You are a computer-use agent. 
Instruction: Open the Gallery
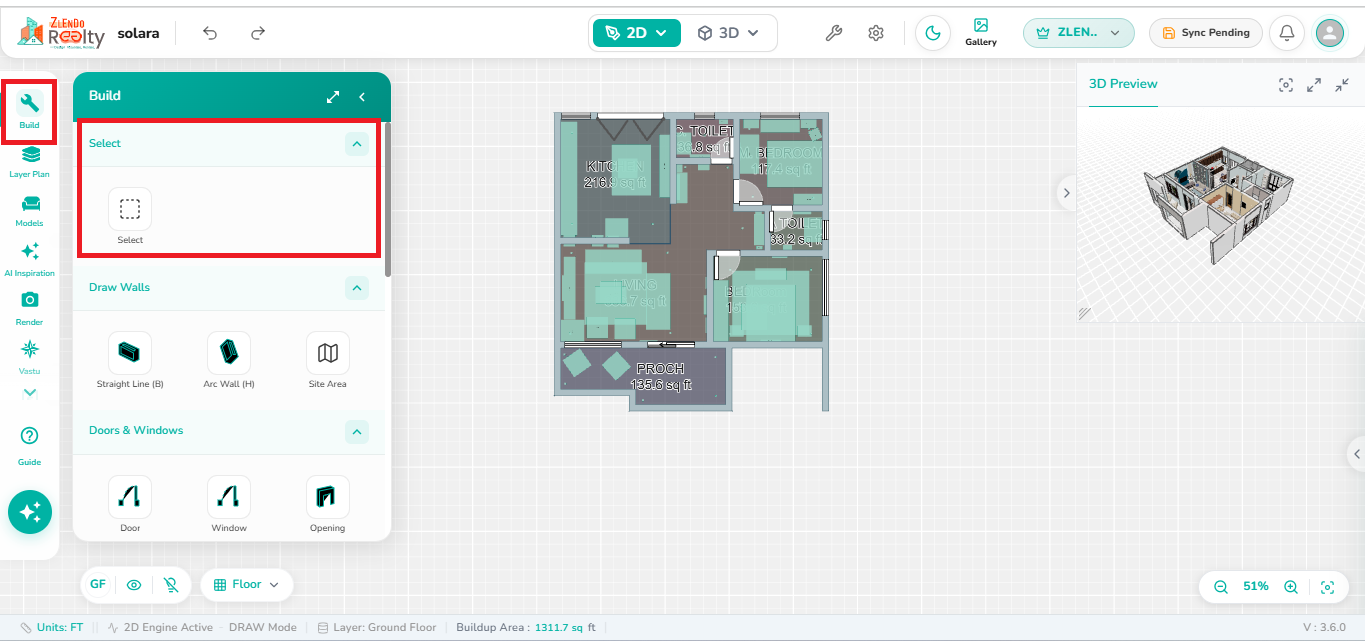981,33
